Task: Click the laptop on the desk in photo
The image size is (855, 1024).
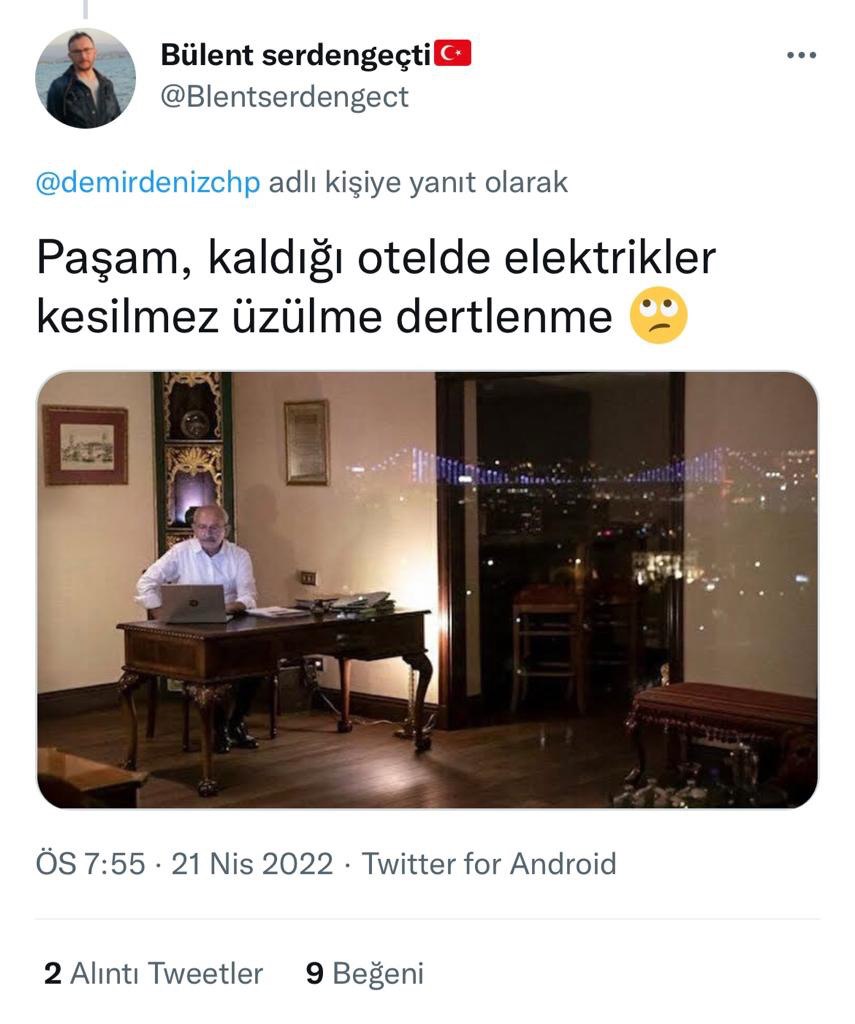Action: [193, 603]
